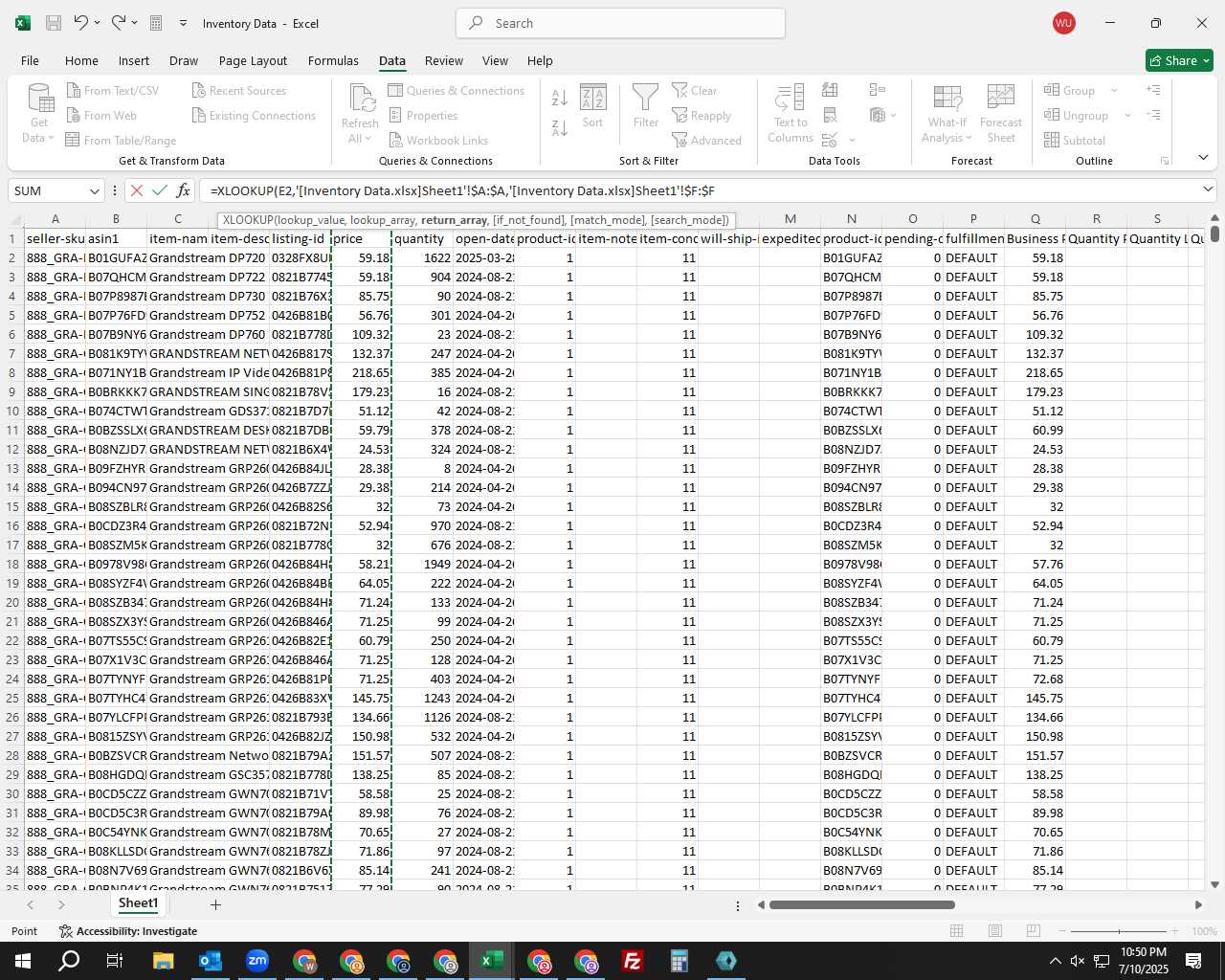1225x980 pixels.
Task: Click the Consolidate icon
Action: pyautogui.click(x=878, y=90)
